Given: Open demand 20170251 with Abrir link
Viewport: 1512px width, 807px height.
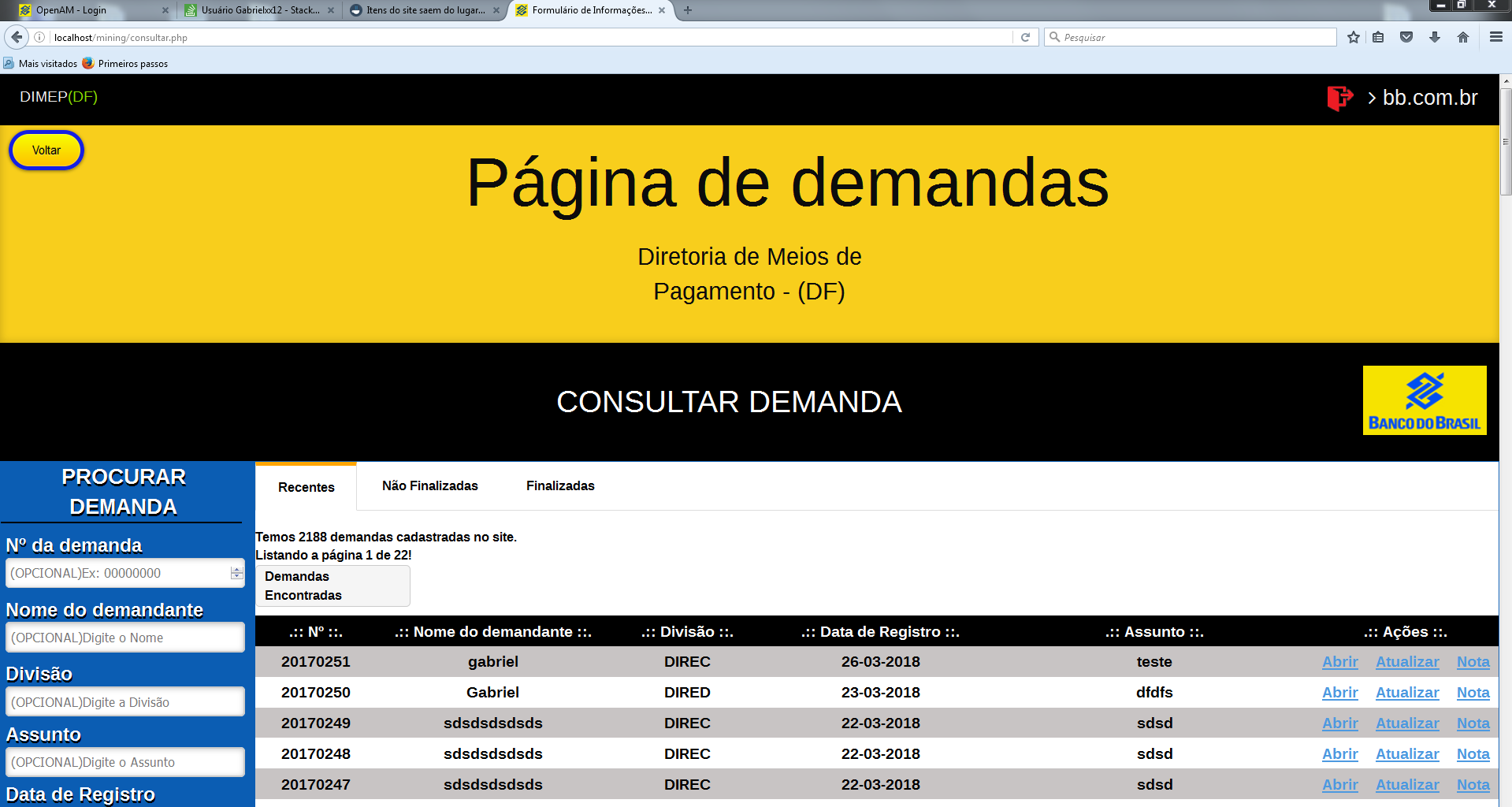Looking at the screenshot, I should pos(1339,662).
